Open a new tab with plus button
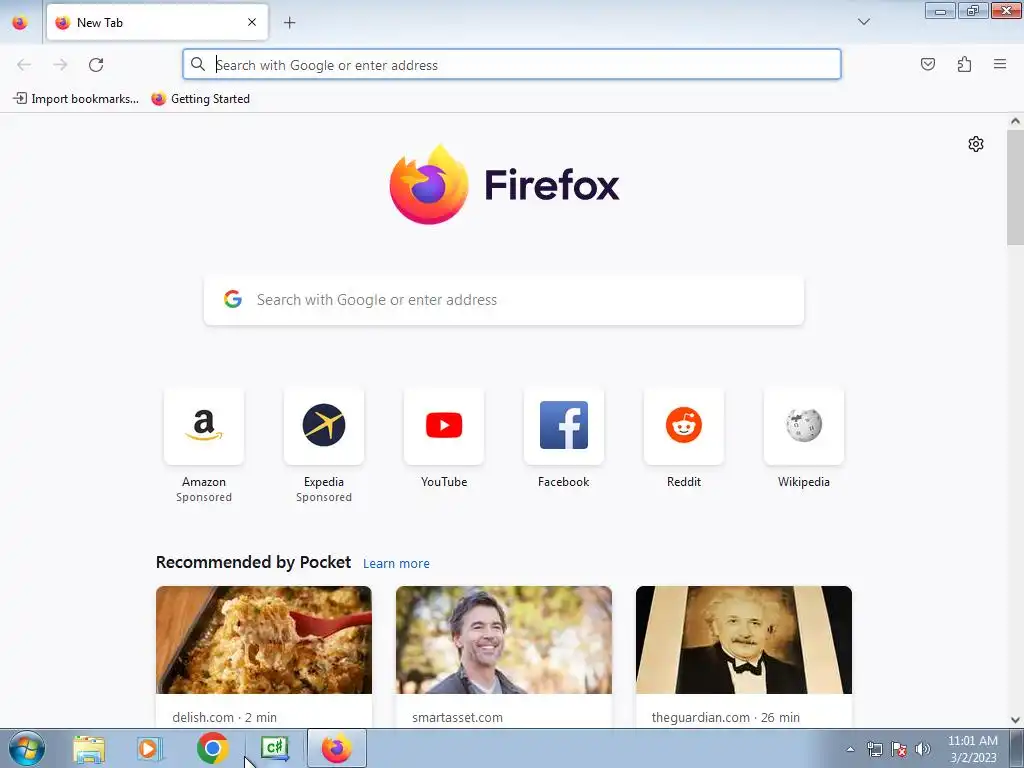The width and height of the screenshot is (1024, 768). 289,23
